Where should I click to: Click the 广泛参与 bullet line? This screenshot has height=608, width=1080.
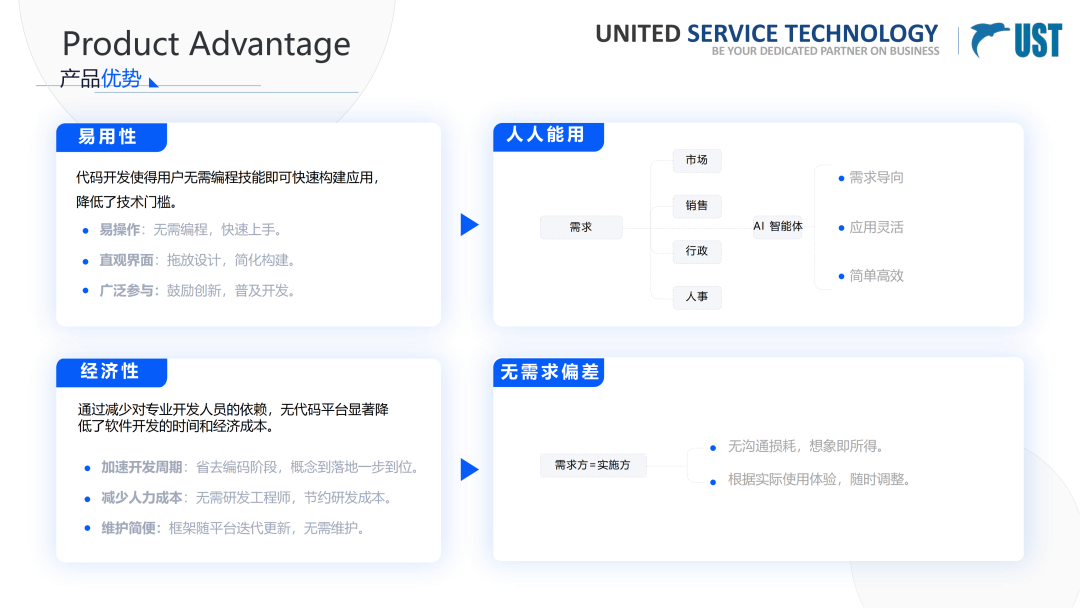tap(189, 291)
